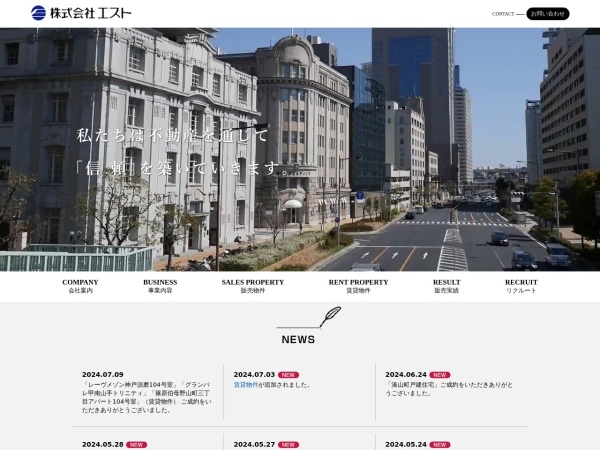The image size is (600, 450).
Task: Open news entry dated 2024.05.24
Action: [406, 445]
